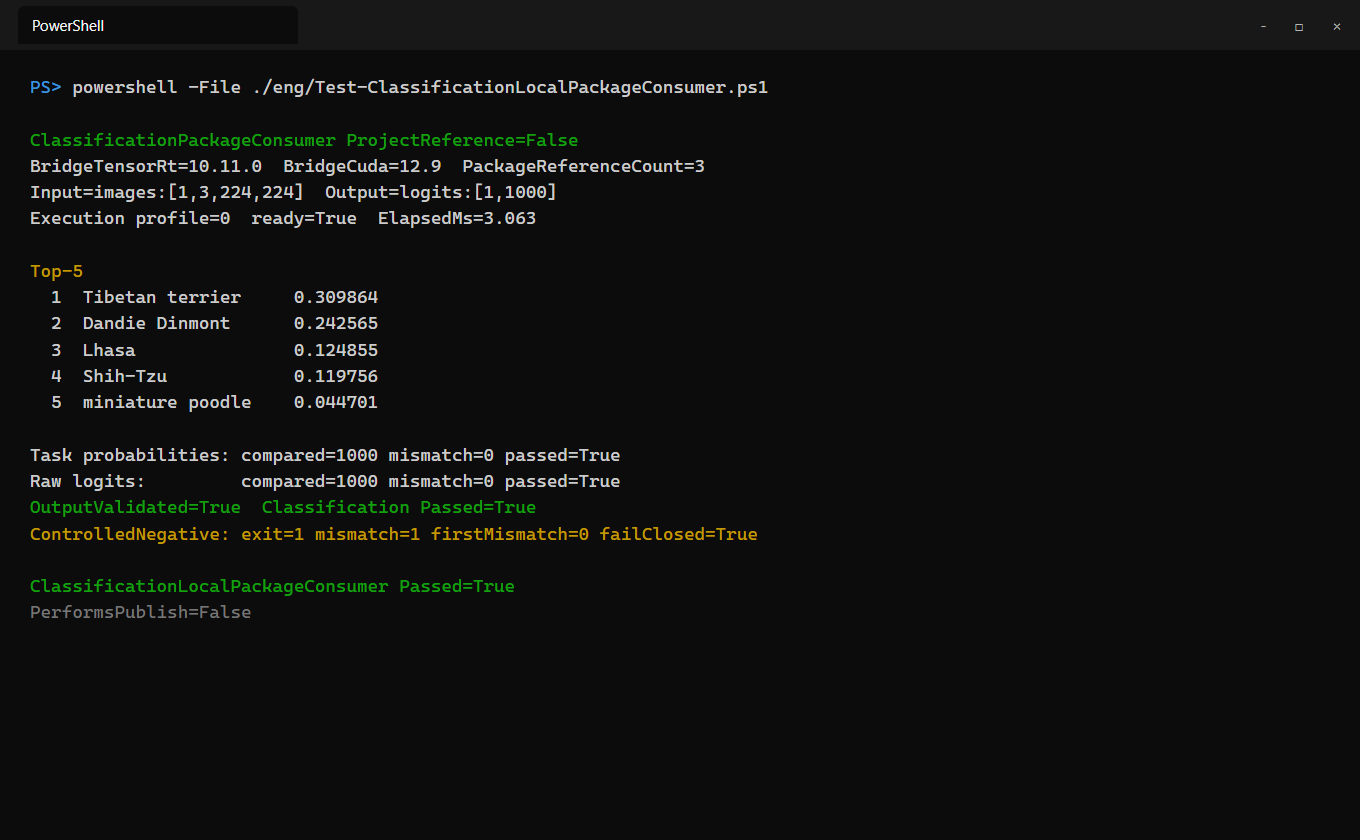The height and width of the screenshot is (840, 1360).
Task: Click Input=images:[1,3,224,224] text
Action: (167, 192)
